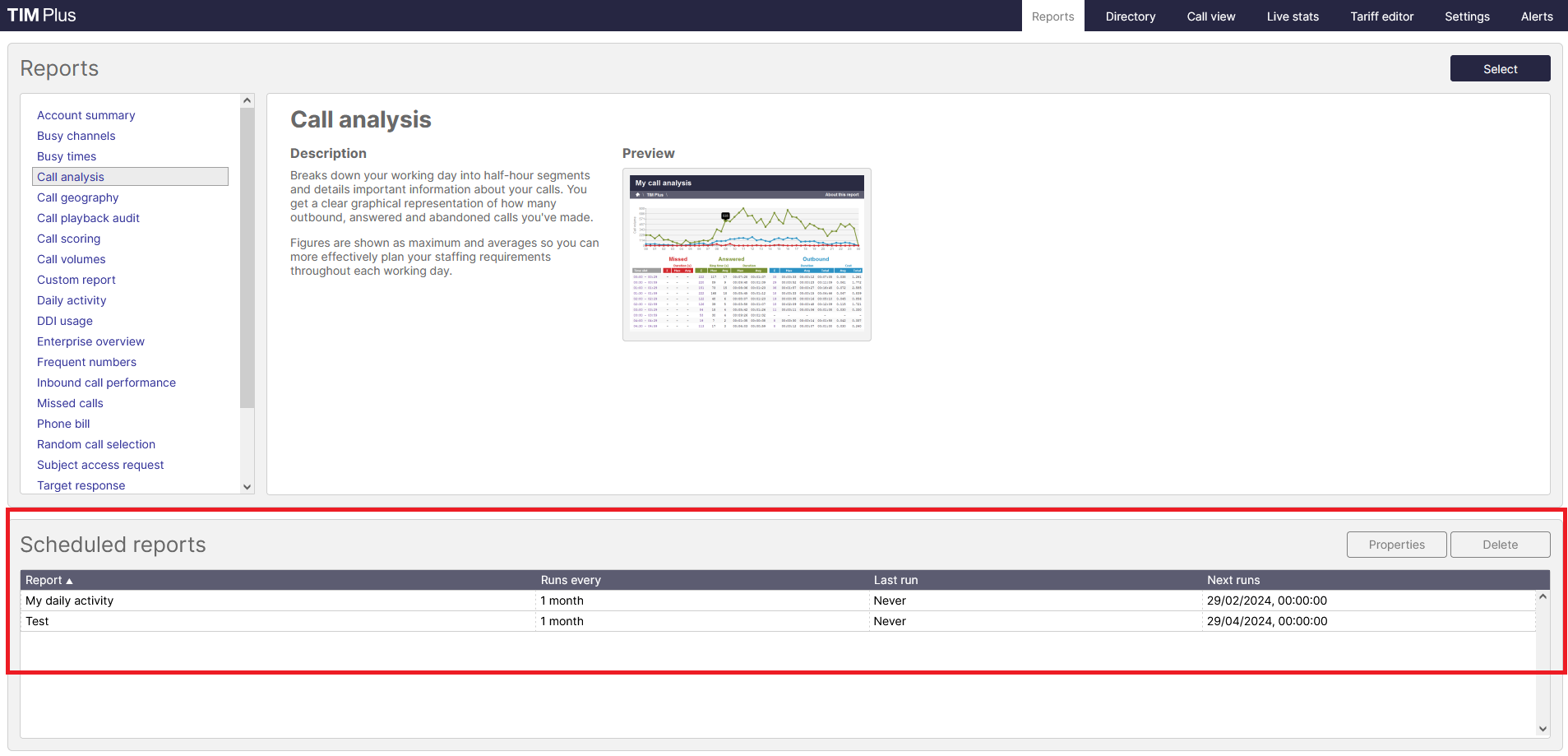Open the Call geography report
This screenshot has width=1568, height=756.
[x=77, y=197]
